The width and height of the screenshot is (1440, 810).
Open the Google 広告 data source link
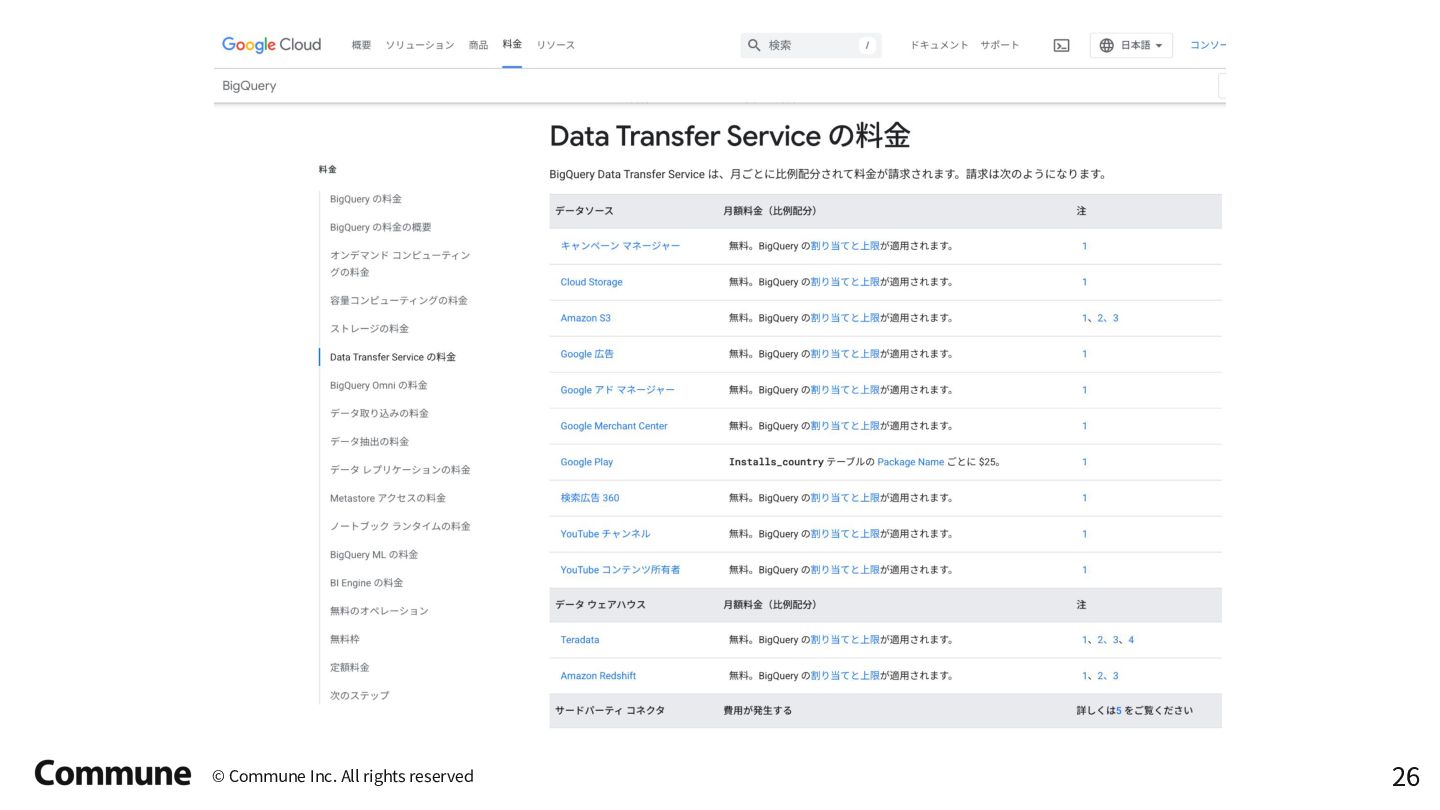[587, 354]
